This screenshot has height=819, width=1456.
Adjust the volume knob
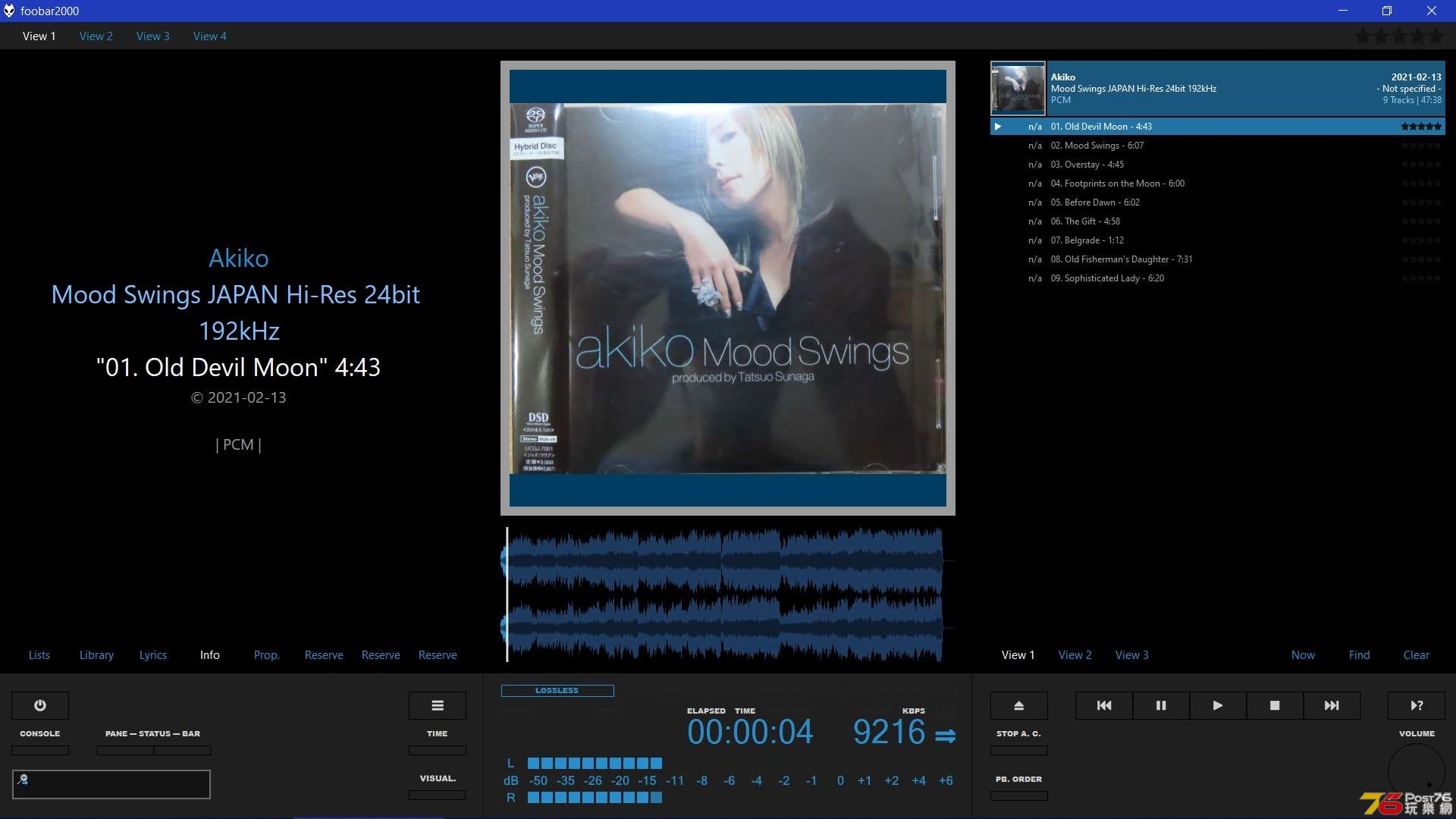(1417, 772)
